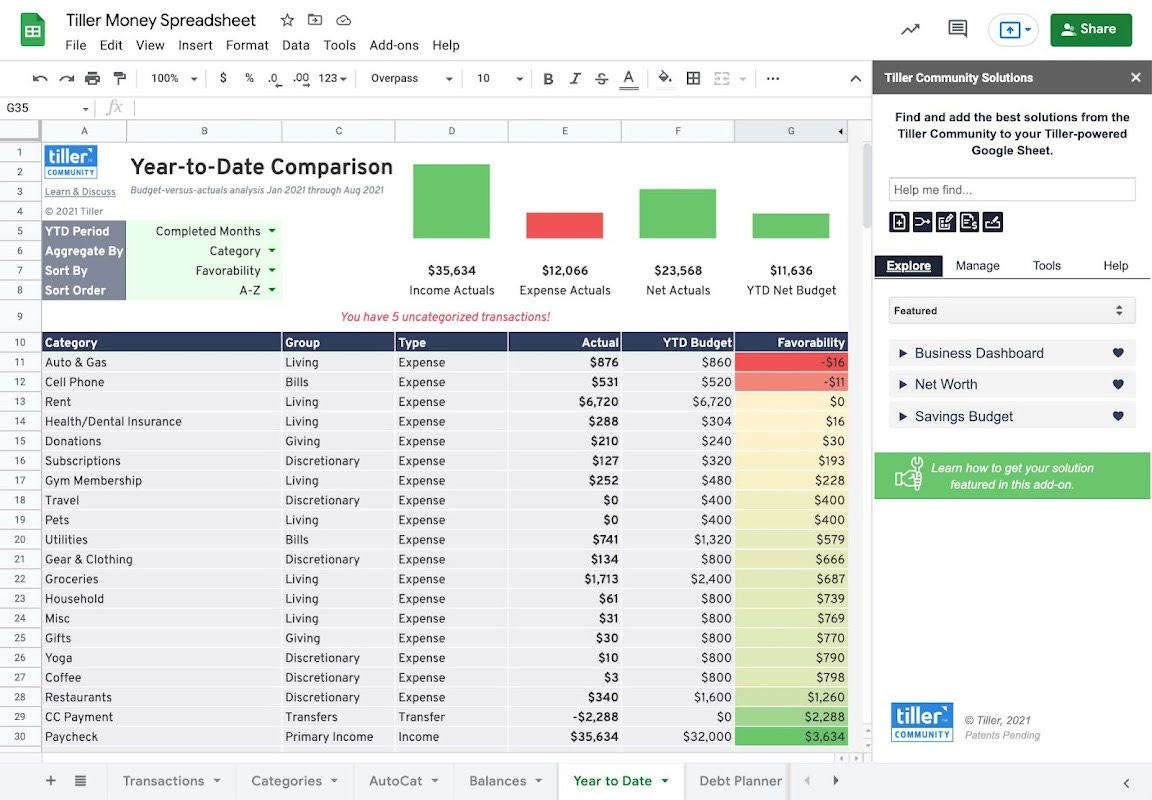
Task: Click the Help me find search field
Action: tap(1012, 190)
